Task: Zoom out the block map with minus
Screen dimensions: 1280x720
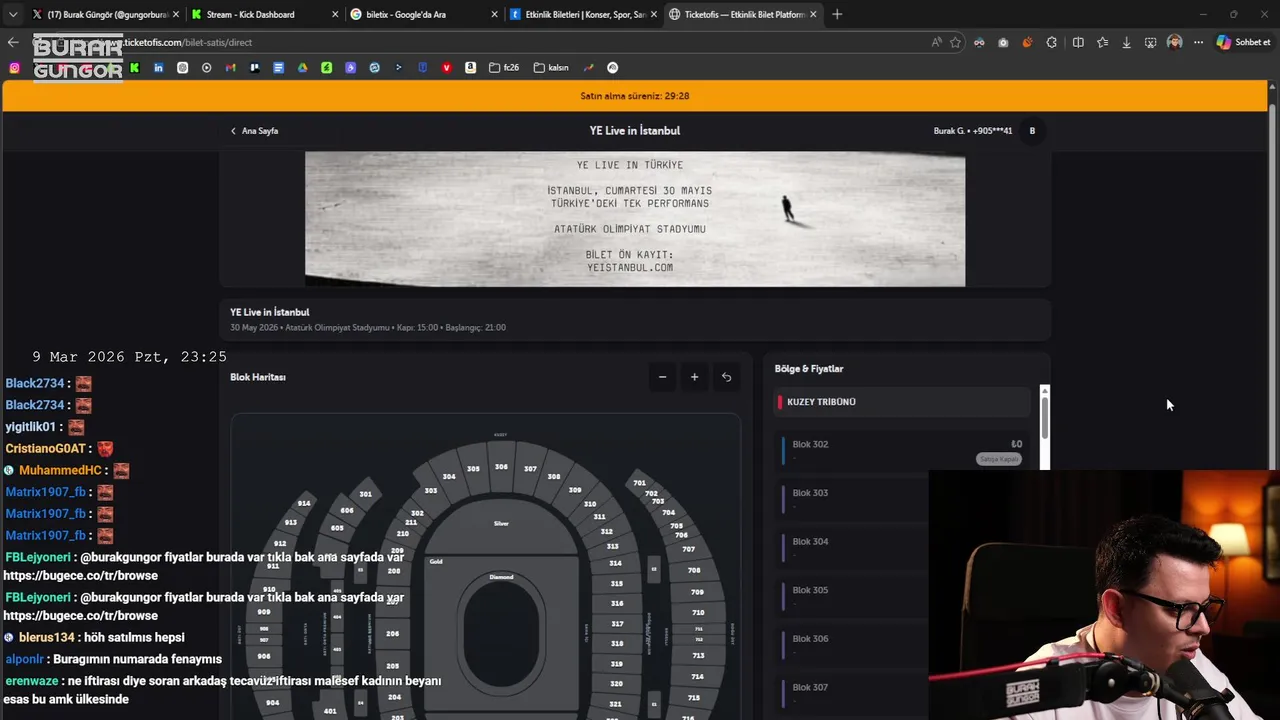Action: point(662,377)
